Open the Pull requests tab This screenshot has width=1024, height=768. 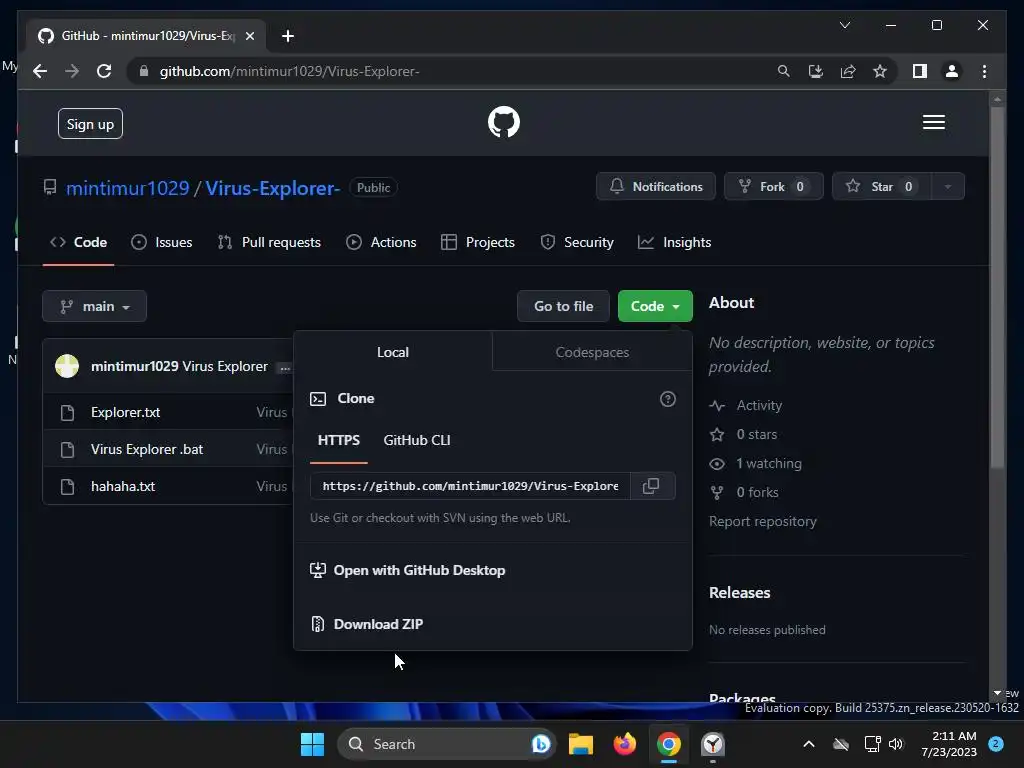269,242
